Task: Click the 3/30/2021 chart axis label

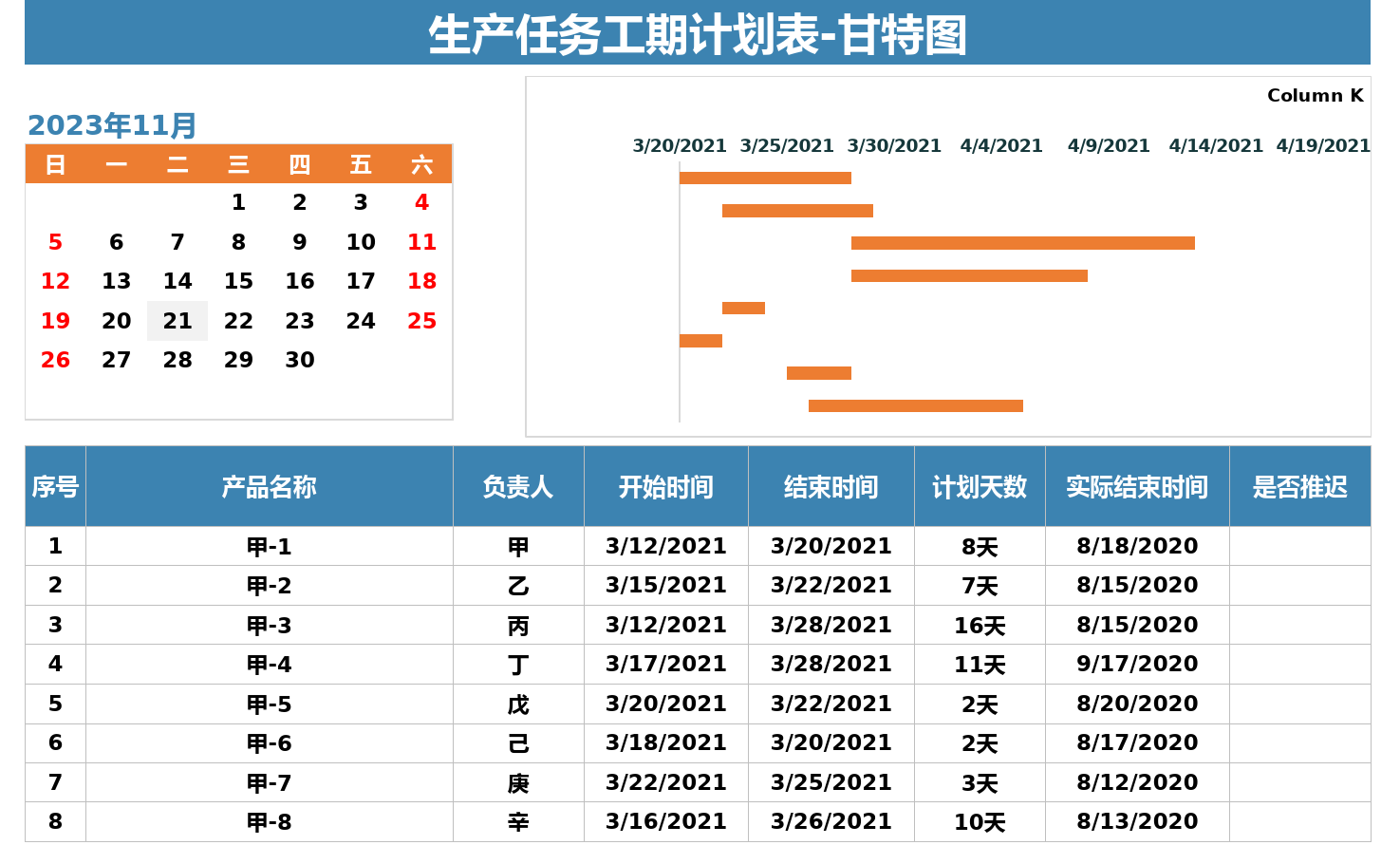Action: (894, 145)
